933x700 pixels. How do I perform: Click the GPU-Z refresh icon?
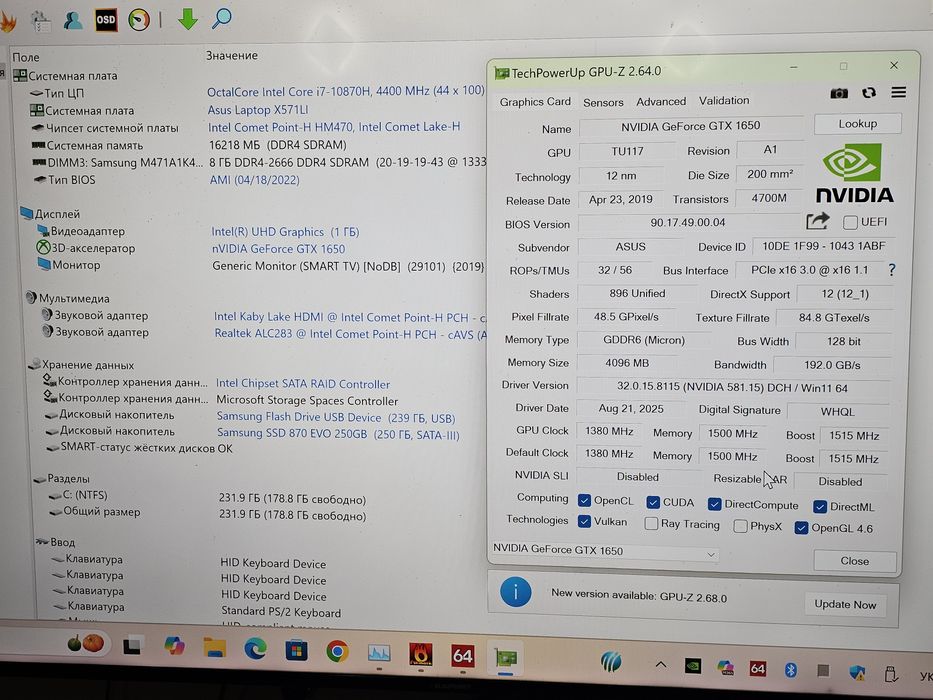coord(869,93)
